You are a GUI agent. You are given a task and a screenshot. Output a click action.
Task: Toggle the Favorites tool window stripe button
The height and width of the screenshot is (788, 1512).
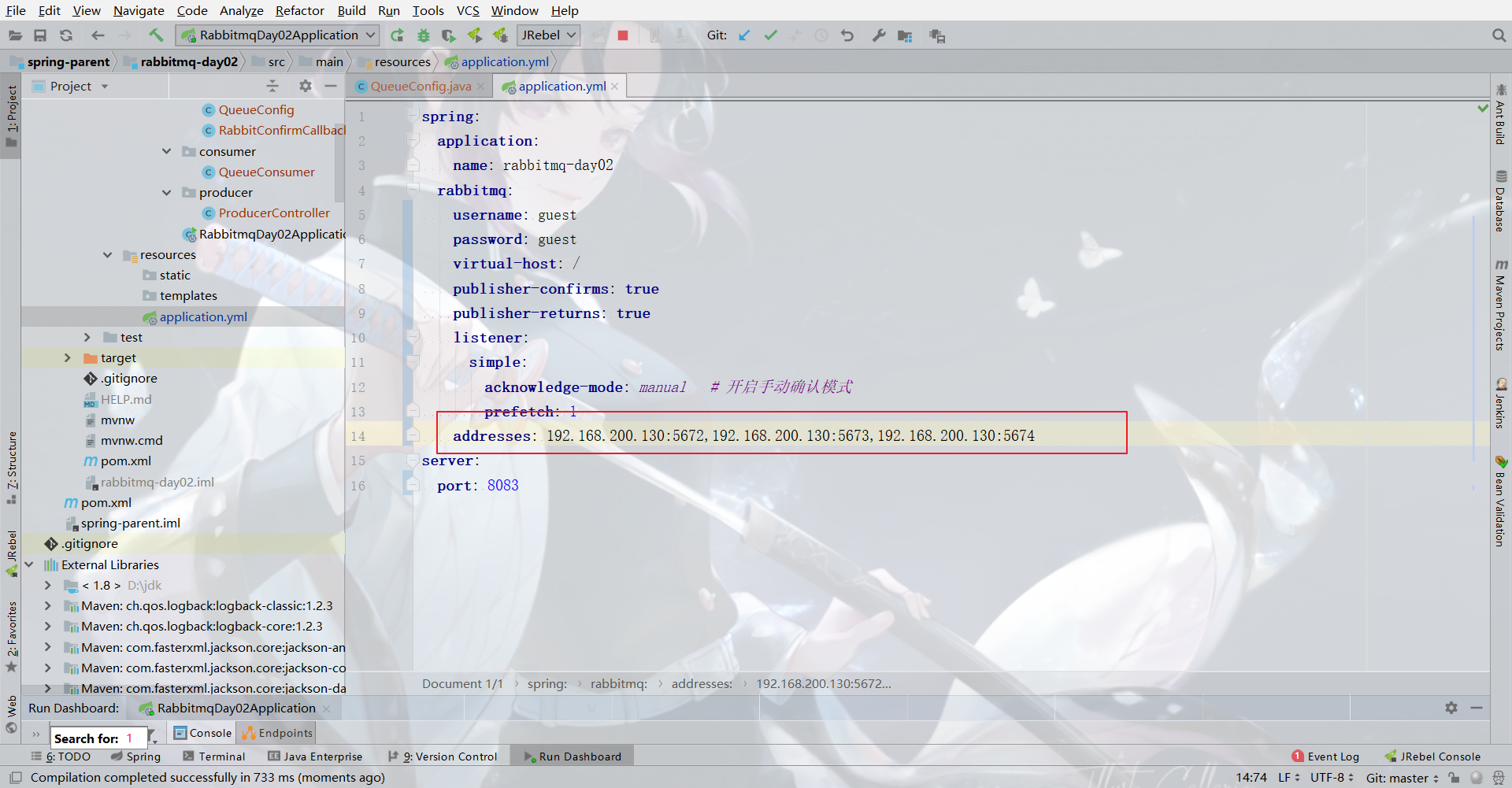(12, 637)
